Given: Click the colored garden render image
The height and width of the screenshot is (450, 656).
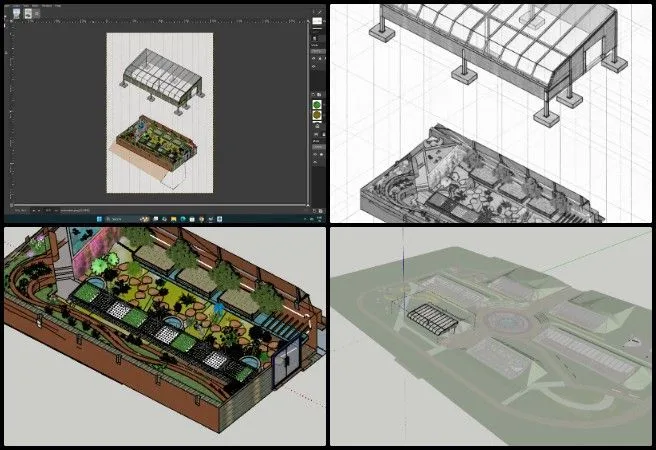Looking at the screenshot, I should [x=163, y=337].
